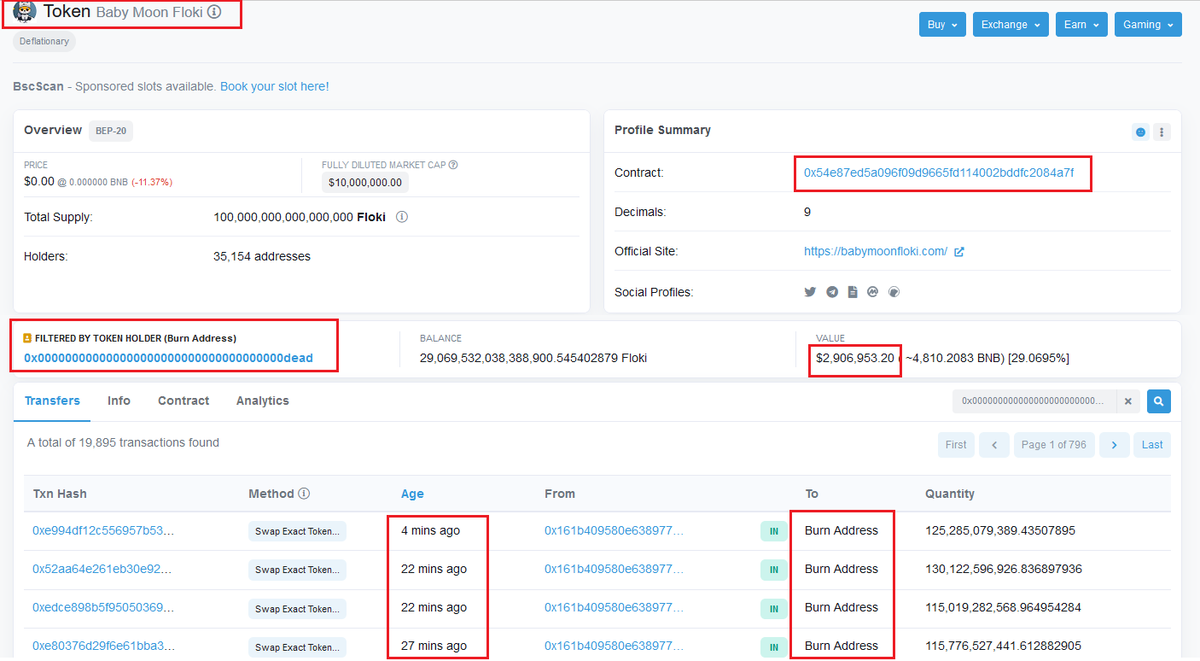This screenshot has width=1200, height=661.
Task: Go to the previous page arrow
Action: coord(994,445)
